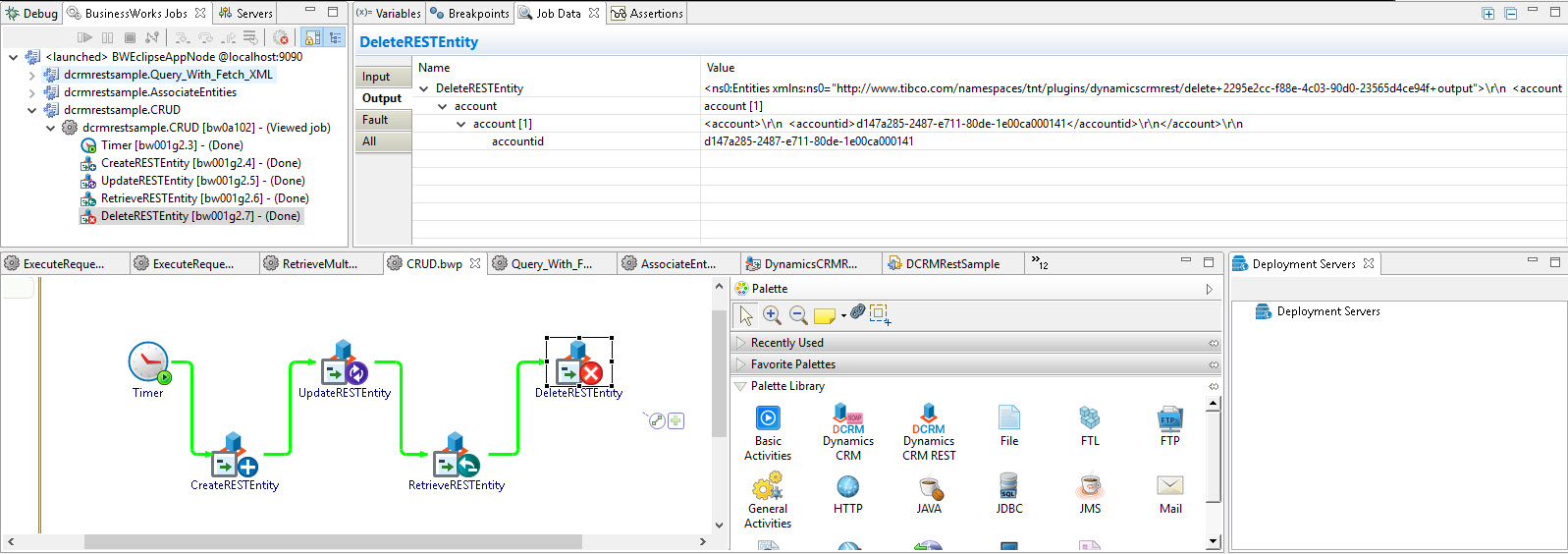Click the canvas horizontal scrollbar thumb

pos(333,541)
